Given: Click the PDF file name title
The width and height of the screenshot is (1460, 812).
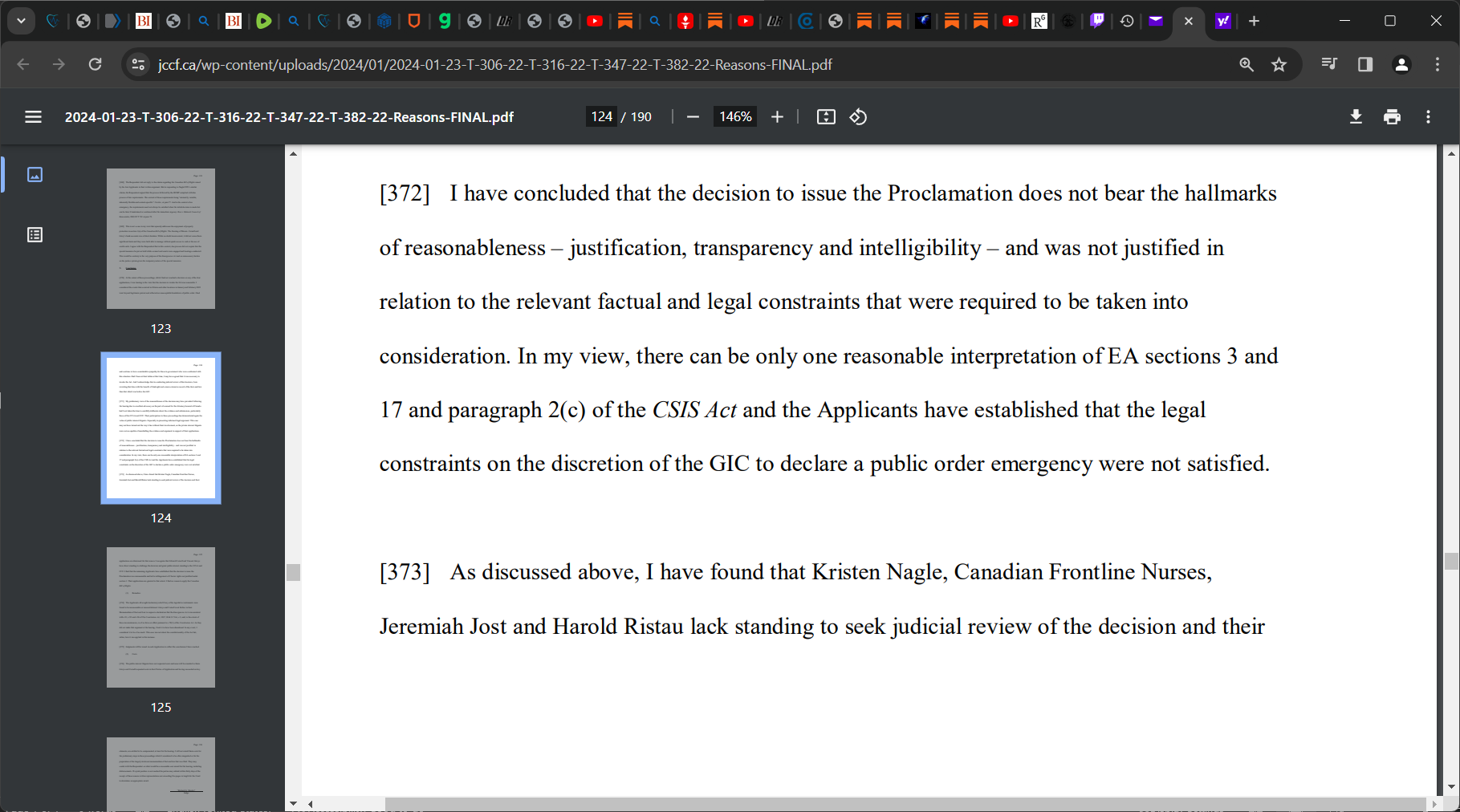Looking at the screenshot, I should [289, 117].
